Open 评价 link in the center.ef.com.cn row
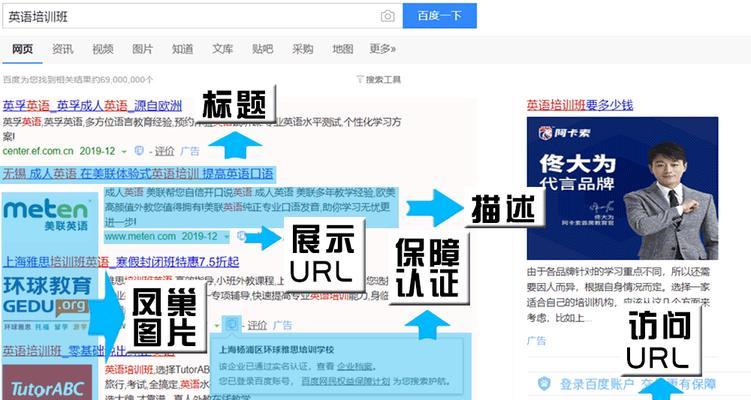Screen dimensions: 751x400 point(165,151)
